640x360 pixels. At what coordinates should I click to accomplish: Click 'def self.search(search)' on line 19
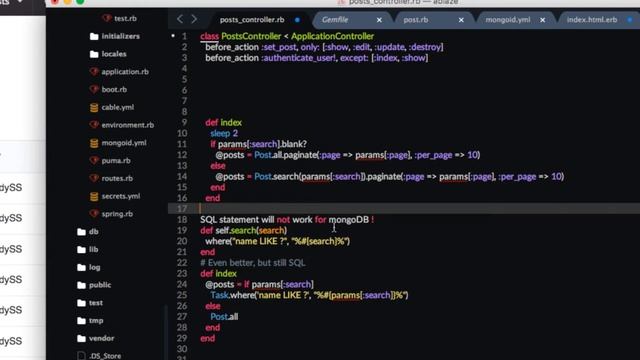(x=244, y=231)
